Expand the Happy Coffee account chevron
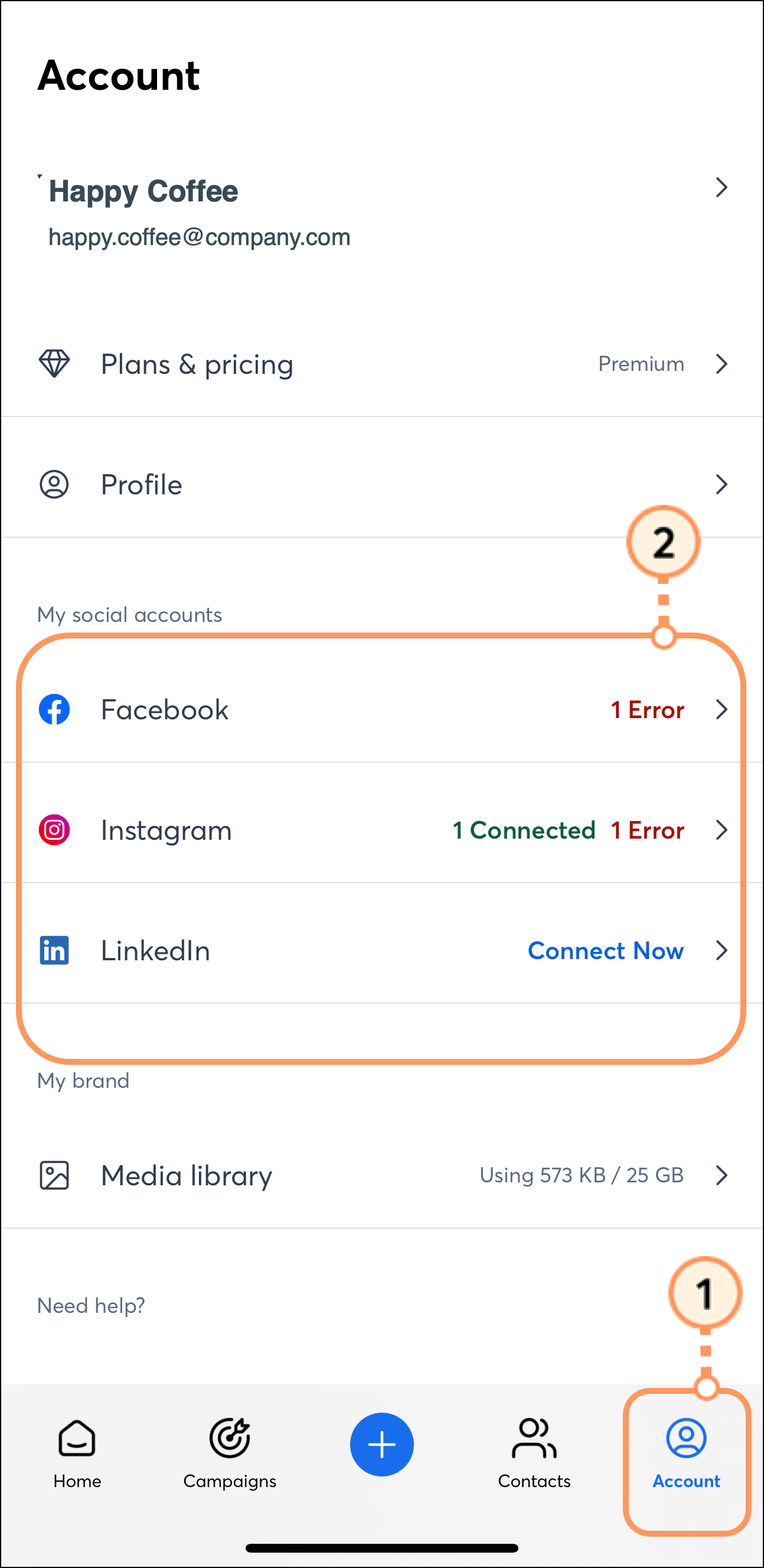 [721, 187]
